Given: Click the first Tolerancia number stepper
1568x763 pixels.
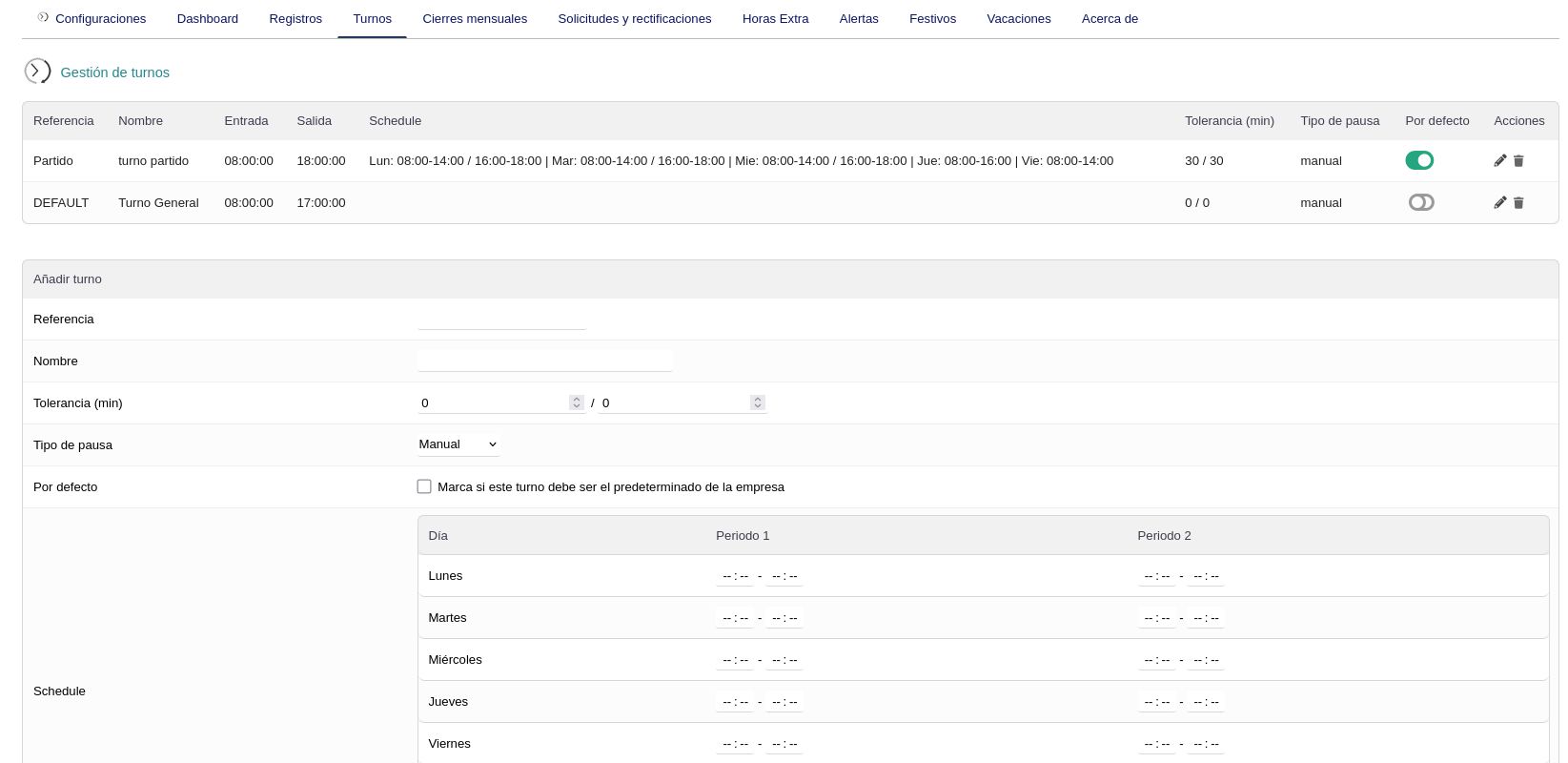Looking at the screenshot, I should [x=576, y=402].
